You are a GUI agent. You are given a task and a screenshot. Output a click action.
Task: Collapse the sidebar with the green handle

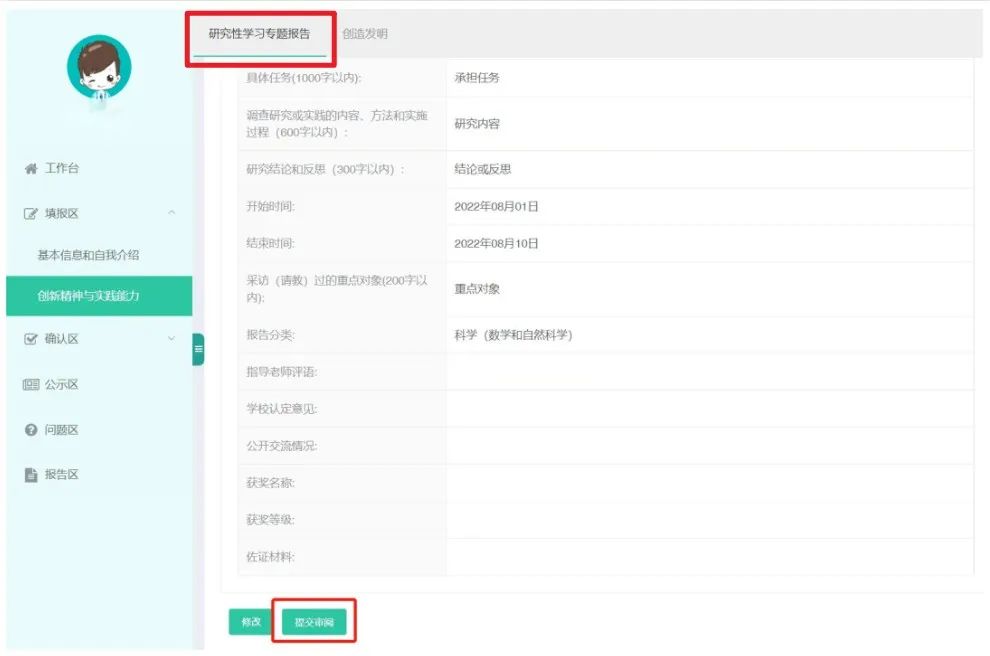click(x=198, y=349)
